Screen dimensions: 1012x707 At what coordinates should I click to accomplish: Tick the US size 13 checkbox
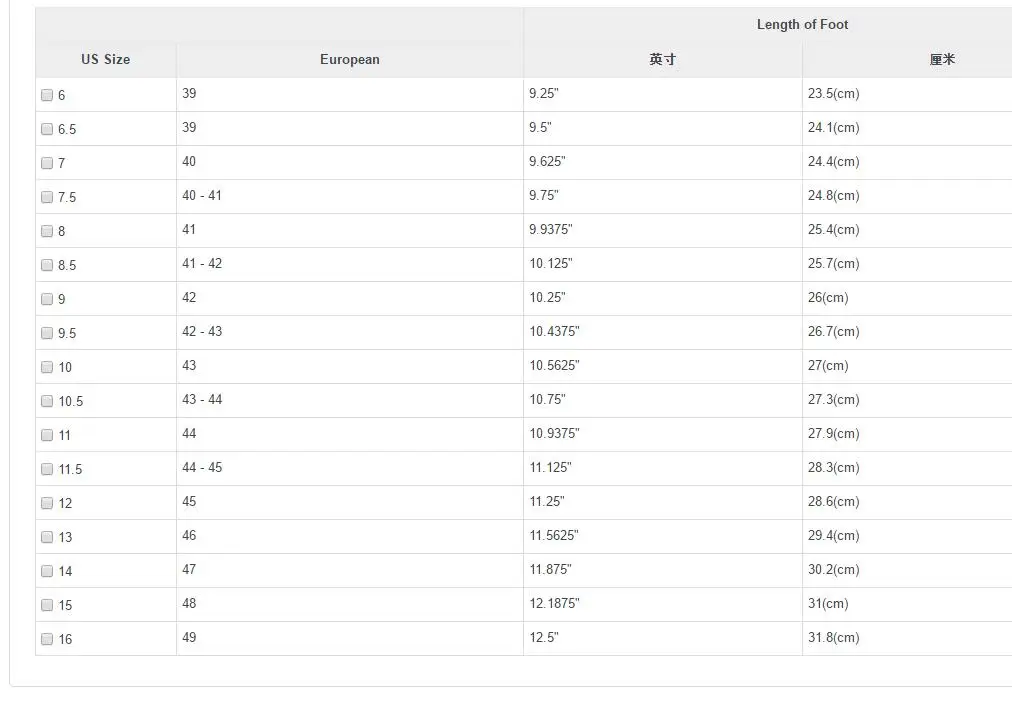click(x=47, y=537)
